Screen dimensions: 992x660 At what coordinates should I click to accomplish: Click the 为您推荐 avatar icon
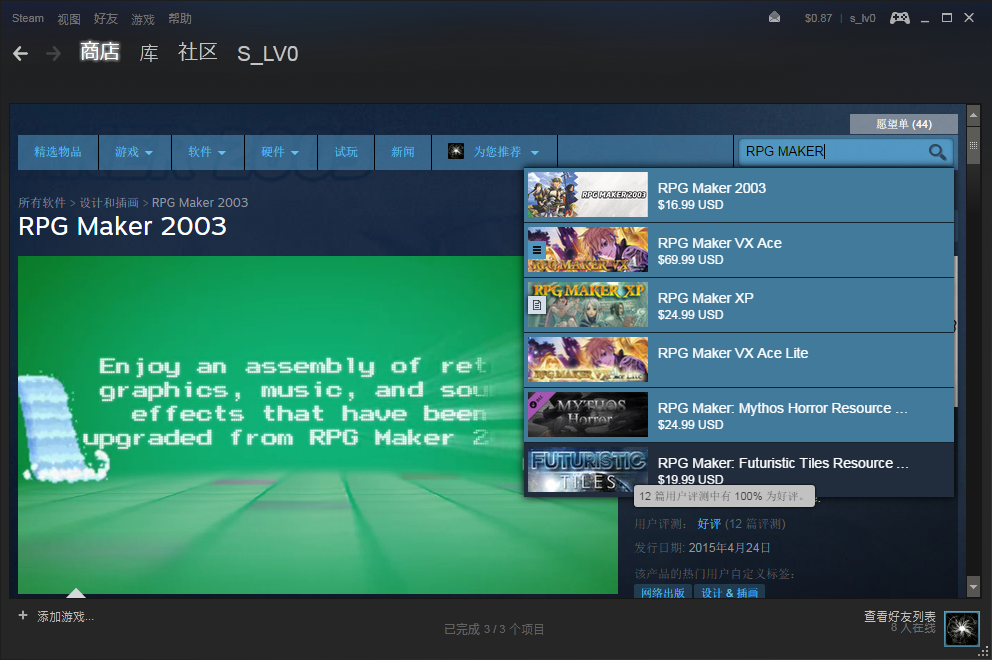pyautogui.click(x=456, y=151)
